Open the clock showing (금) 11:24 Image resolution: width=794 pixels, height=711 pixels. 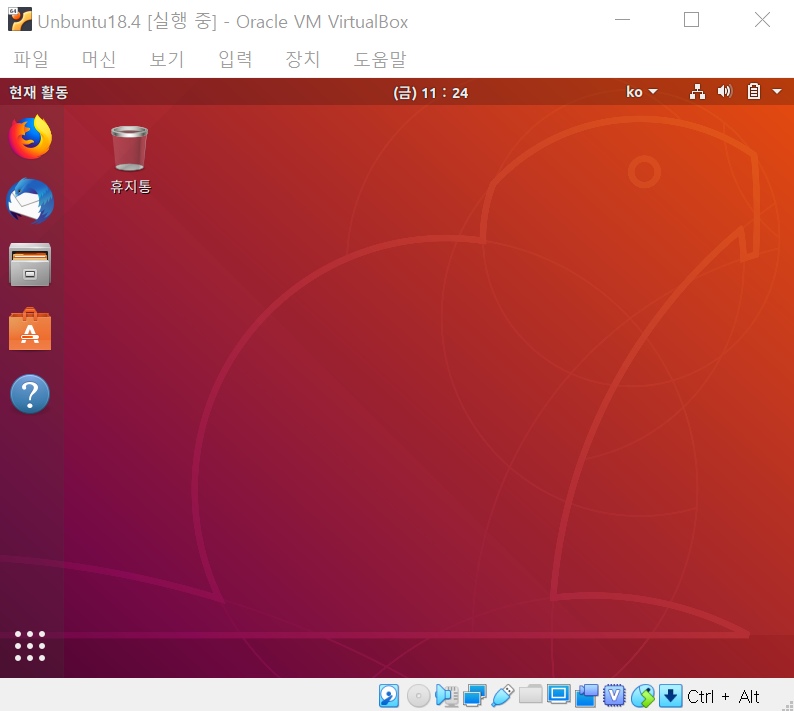(430, 93)
